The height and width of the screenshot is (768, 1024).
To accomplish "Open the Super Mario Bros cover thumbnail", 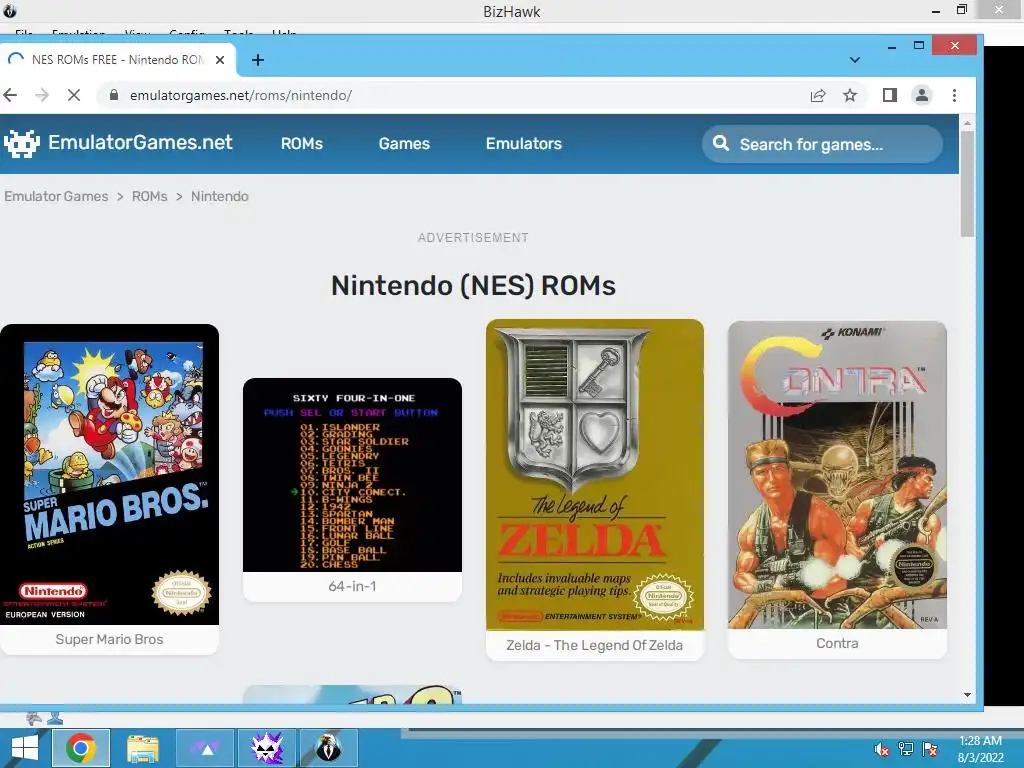I will [x=109, y=474].
